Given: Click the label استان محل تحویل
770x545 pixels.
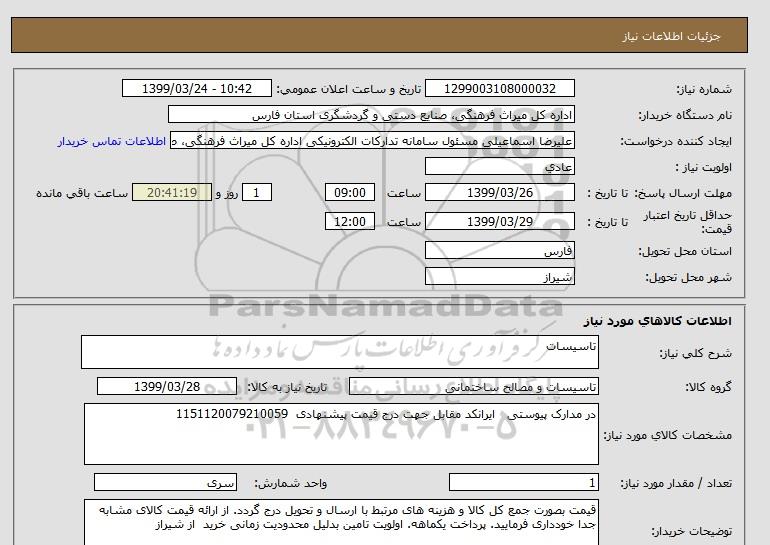Looking at the screenshot, I should tap(685, 251).
